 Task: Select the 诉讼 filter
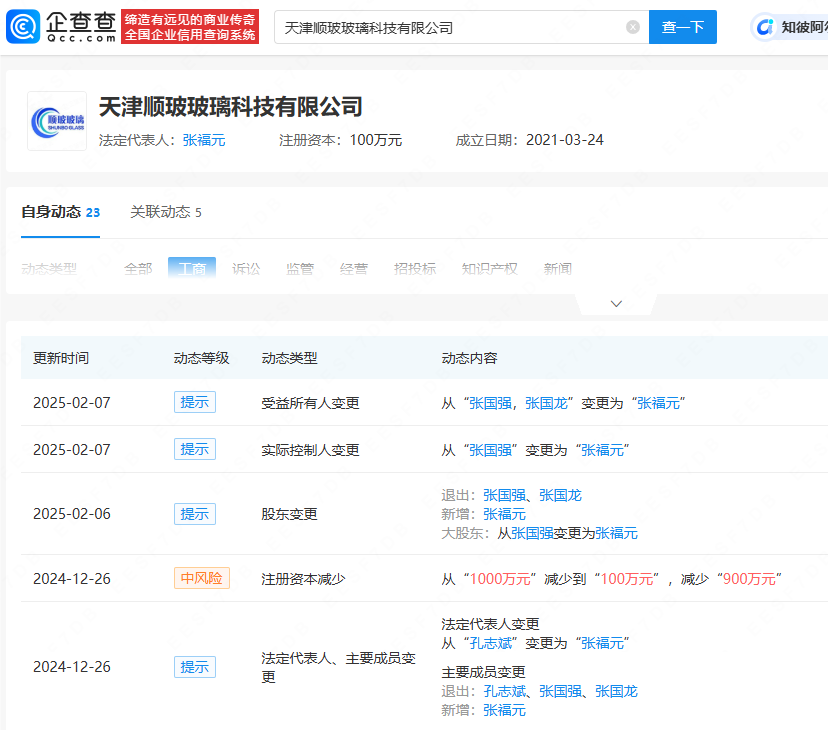pyautogui.click(x=246, y=269)
